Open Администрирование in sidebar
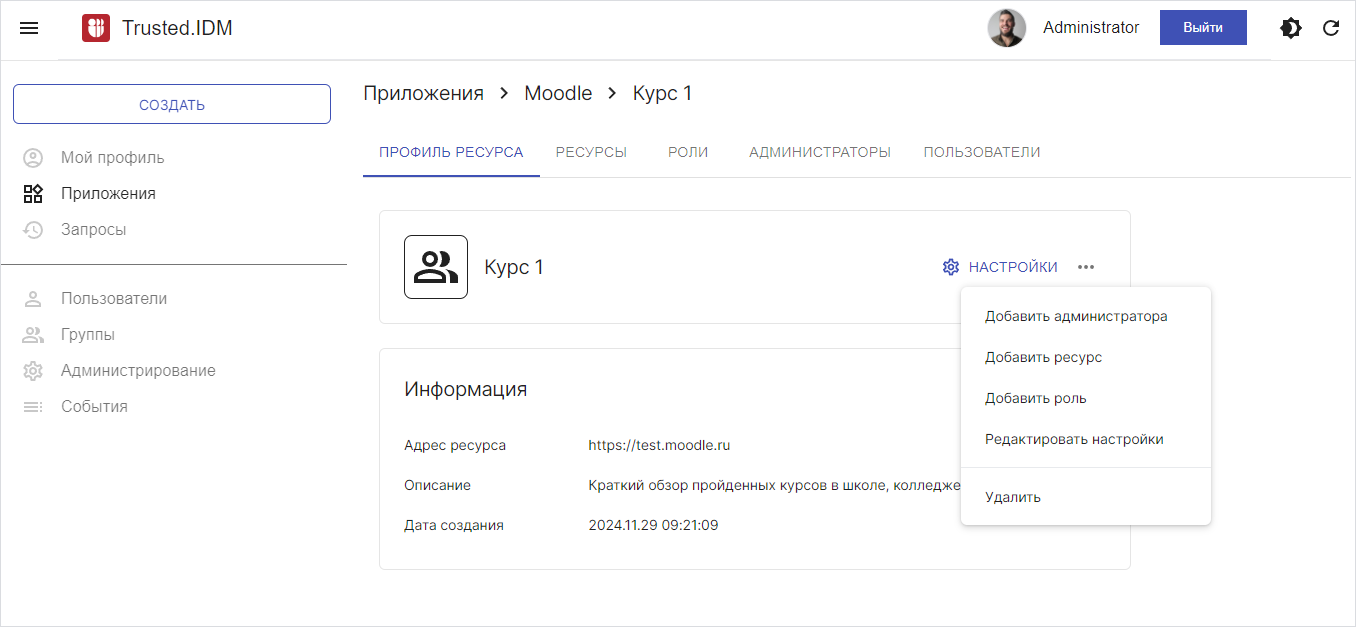 coord(138,371)
